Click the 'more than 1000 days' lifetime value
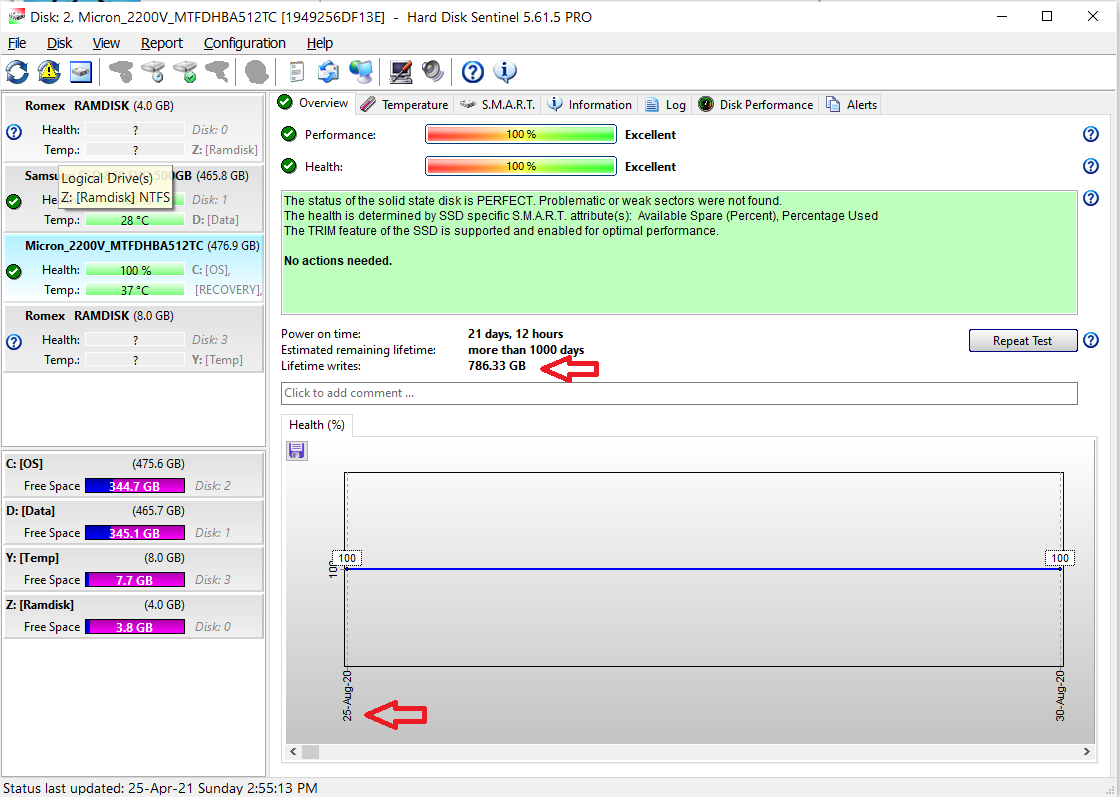The height and width of the screenshot is (797, 1120). (x=526, y=350)
